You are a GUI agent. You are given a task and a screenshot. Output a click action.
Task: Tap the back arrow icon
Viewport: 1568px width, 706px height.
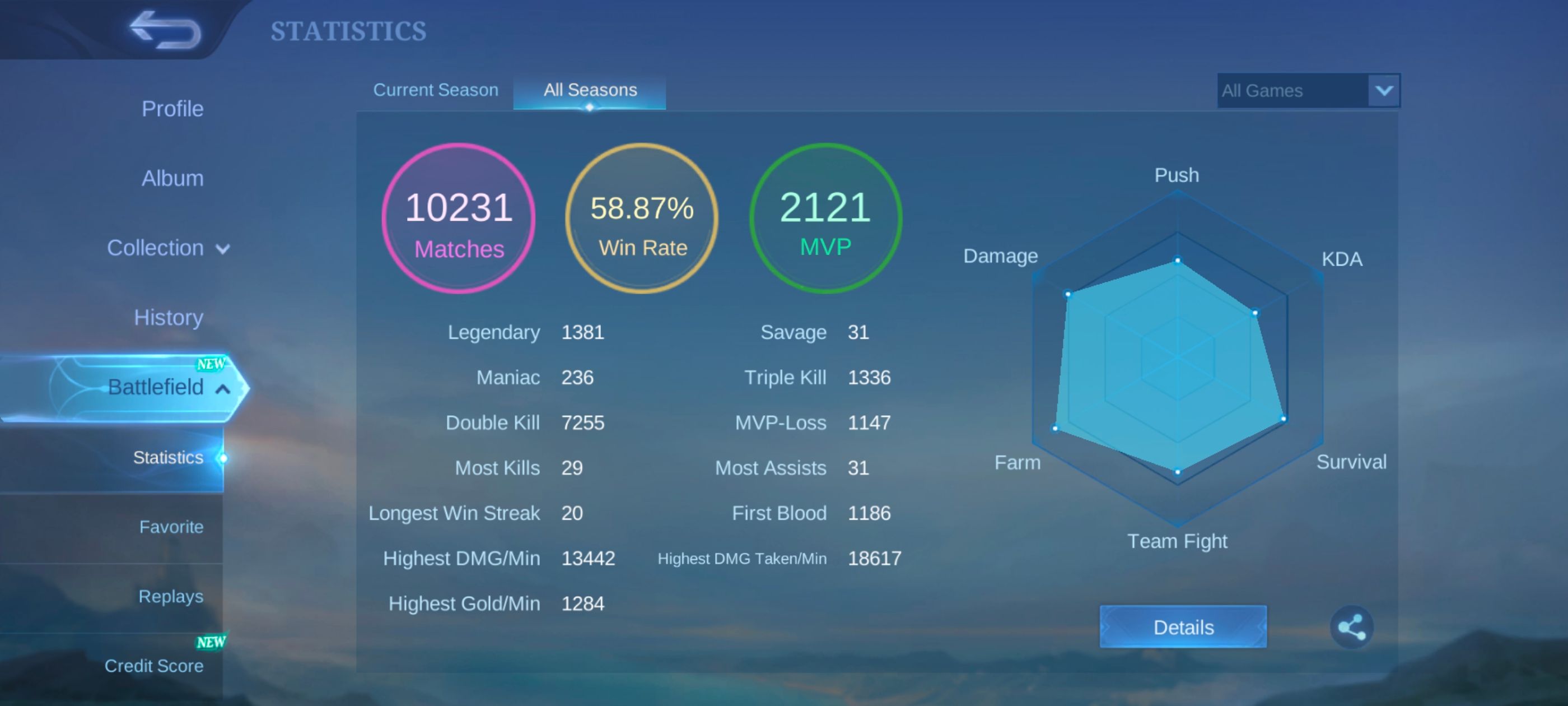(x=165, y=29)
